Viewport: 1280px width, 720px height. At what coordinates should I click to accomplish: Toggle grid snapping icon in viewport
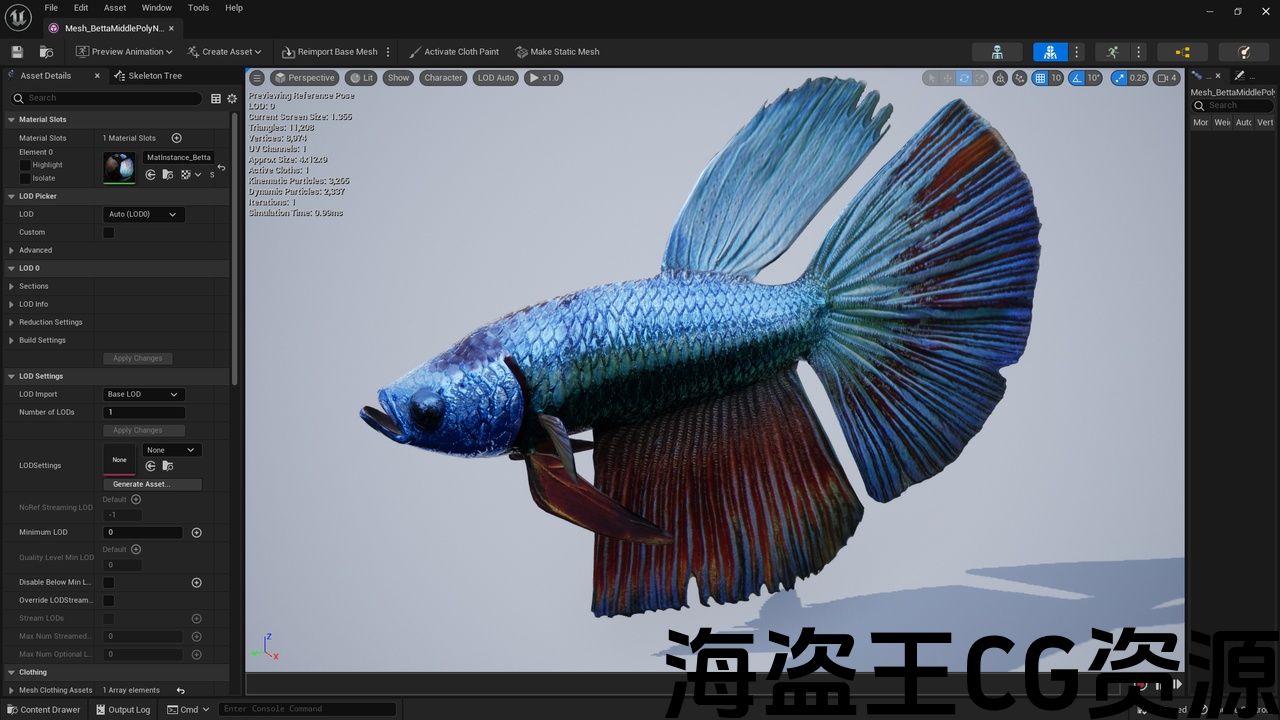click(1040, 78)
